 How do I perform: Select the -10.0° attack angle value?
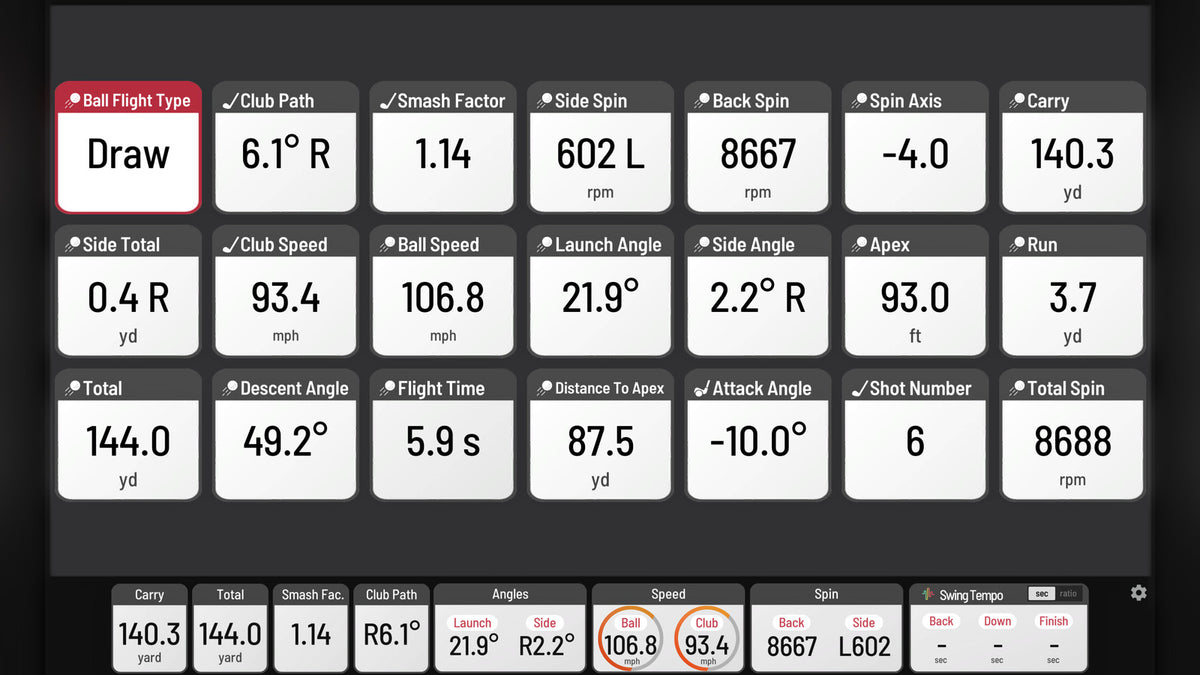(758, 442)
